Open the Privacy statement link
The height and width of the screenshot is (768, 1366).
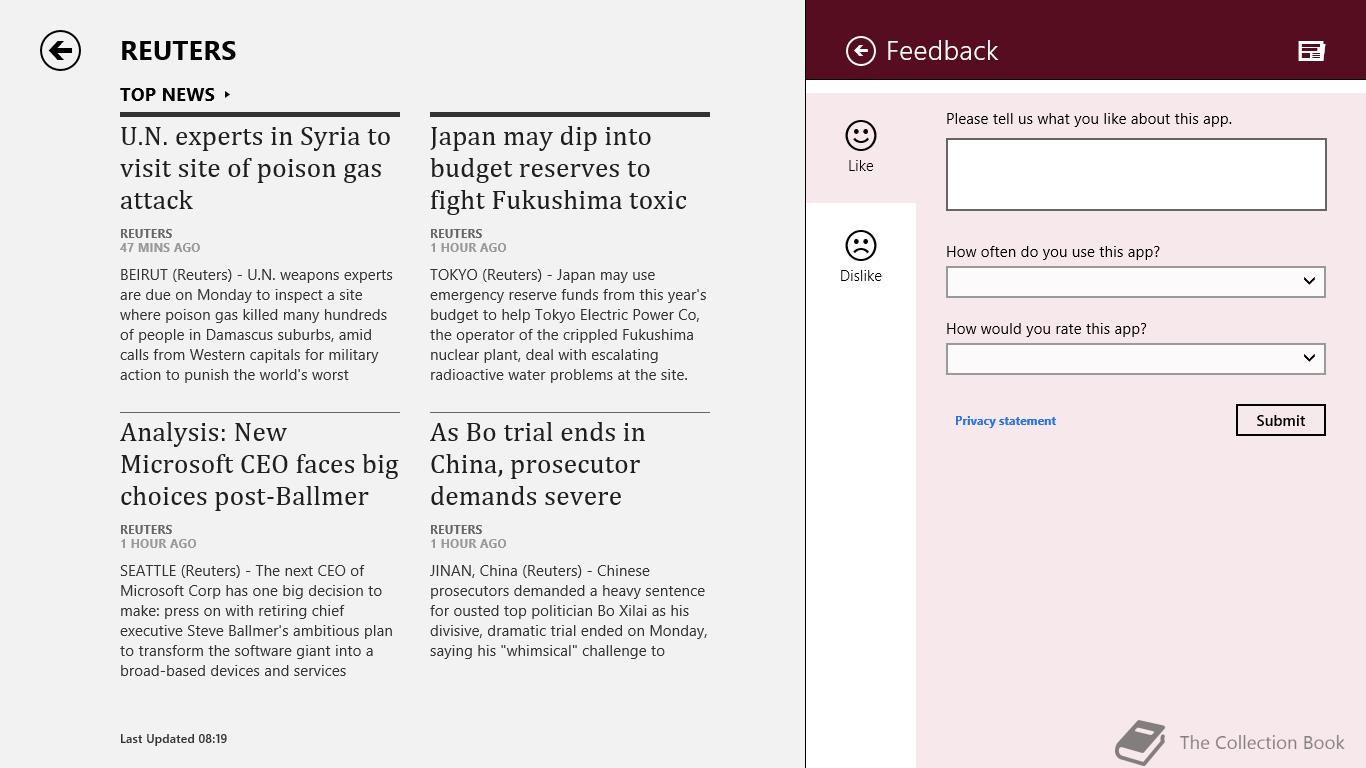[1005, 421]
